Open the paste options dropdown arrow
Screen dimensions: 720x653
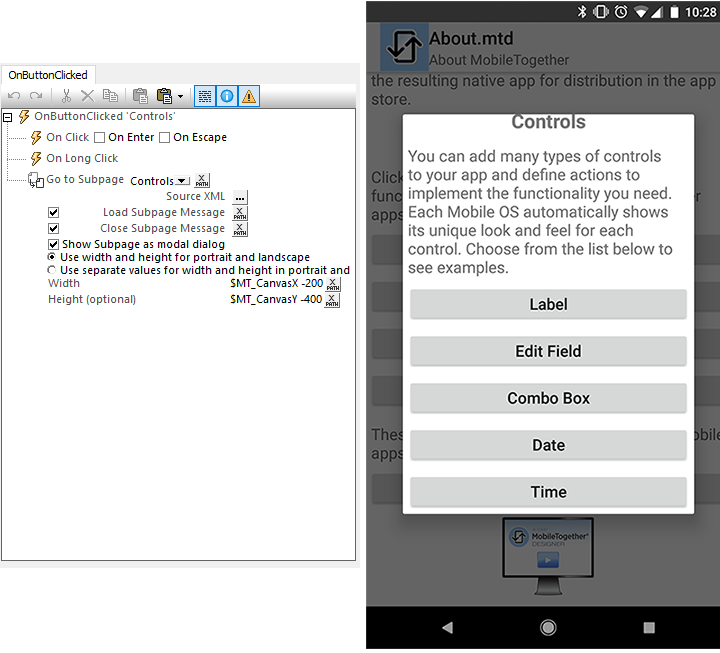pyautogui.click(x=180, y=97)
